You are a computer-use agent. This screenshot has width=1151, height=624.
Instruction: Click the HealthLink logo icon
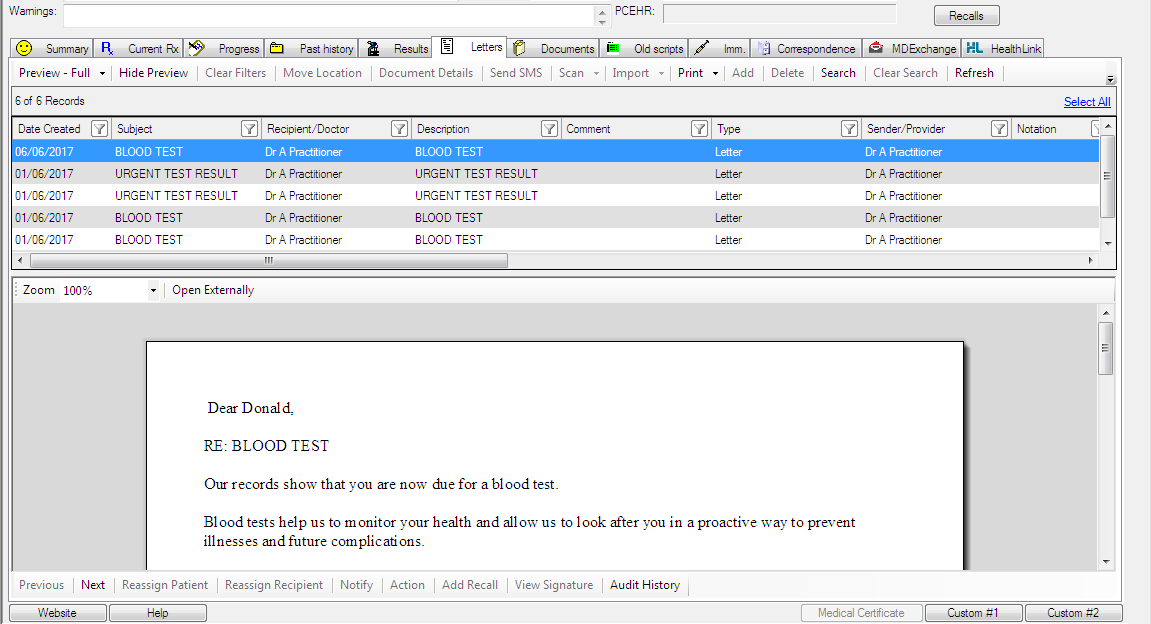point(974,48)
